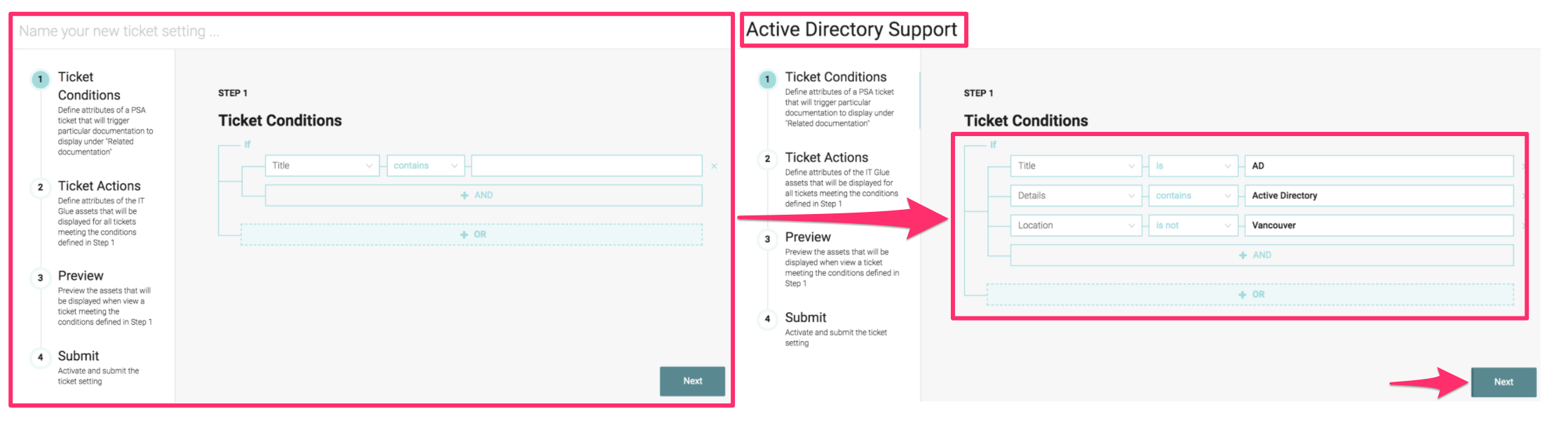The width and height of the screenshot is (1568, 428).
Task: Click the step 2 circle in the Active Directory Support wizard
Action: coord(767,159)
